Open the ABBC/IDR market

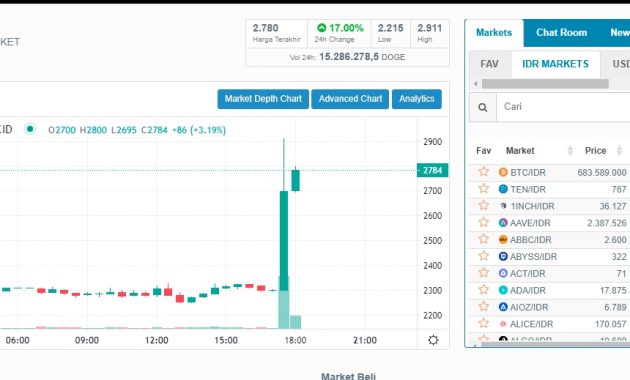point(530,240)
